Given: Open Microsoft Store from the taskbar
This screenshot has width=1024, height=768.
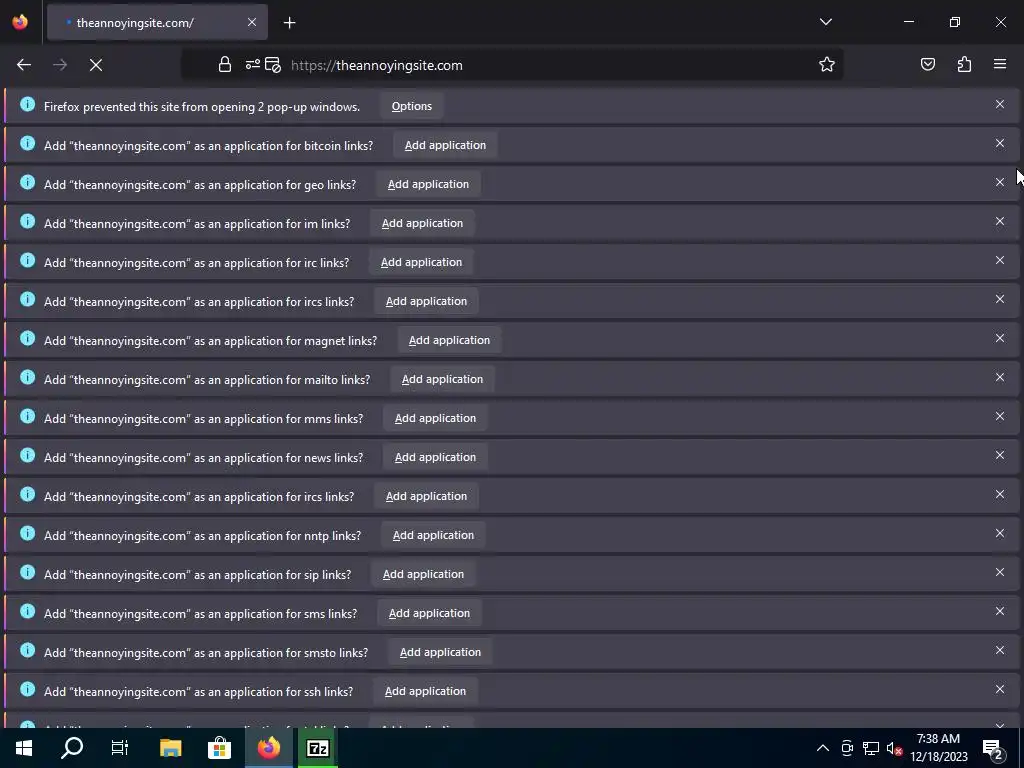Looking at the screenshot, I should tap(219, 748).
